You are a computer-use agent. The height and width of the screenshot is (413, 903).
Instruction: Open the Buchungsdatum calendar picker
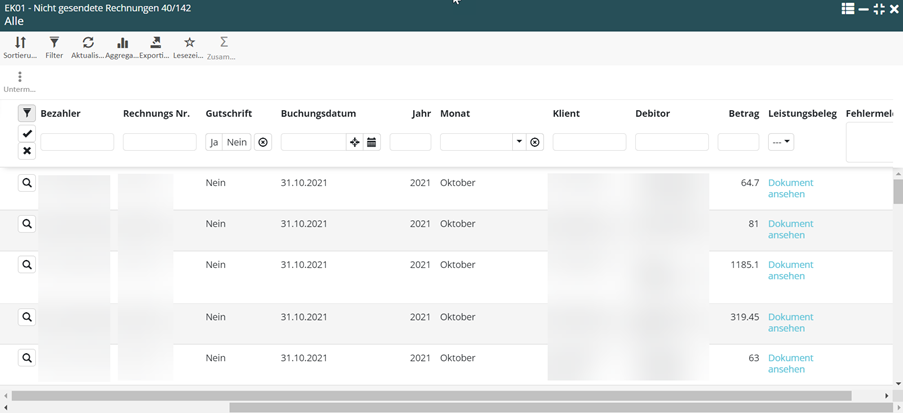[372, 142]
